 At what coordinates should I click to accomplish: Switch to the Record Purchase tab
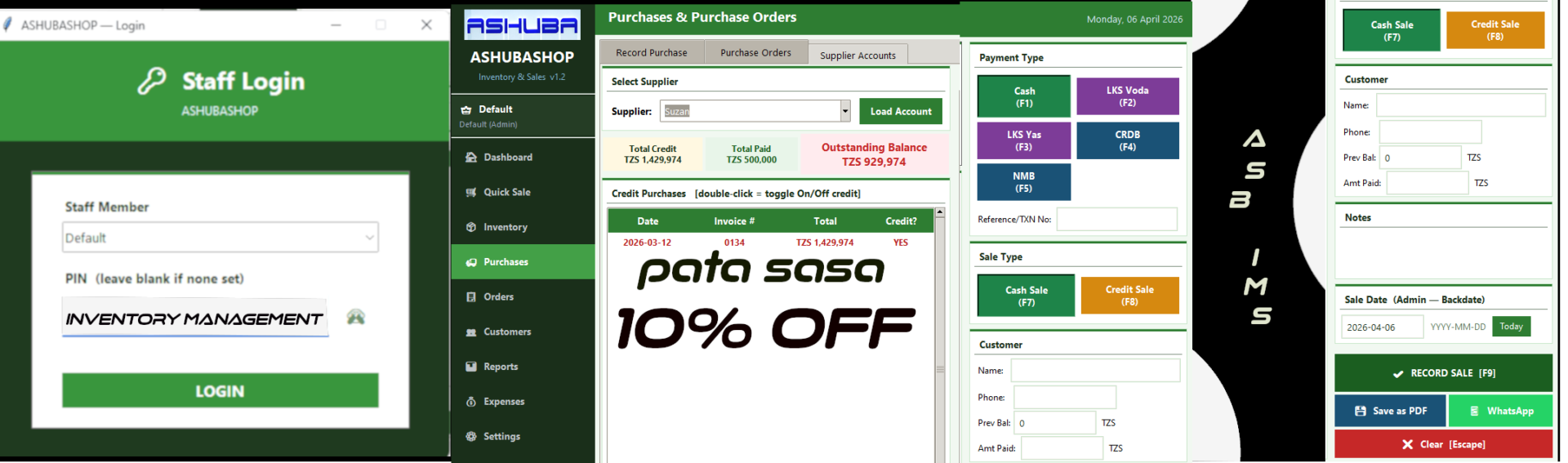pos(651,53)
